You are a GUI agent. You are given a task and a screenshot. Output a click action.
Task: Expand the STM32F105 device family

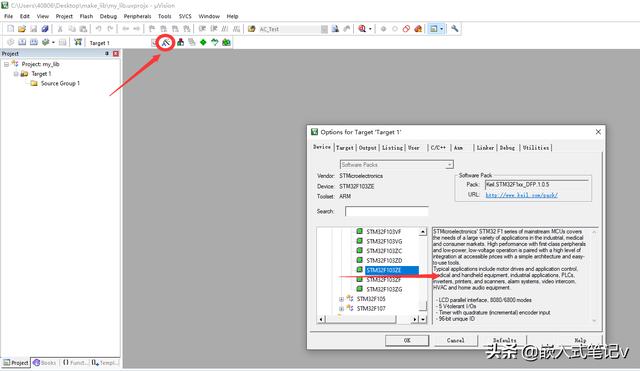[x=341, y=299]
